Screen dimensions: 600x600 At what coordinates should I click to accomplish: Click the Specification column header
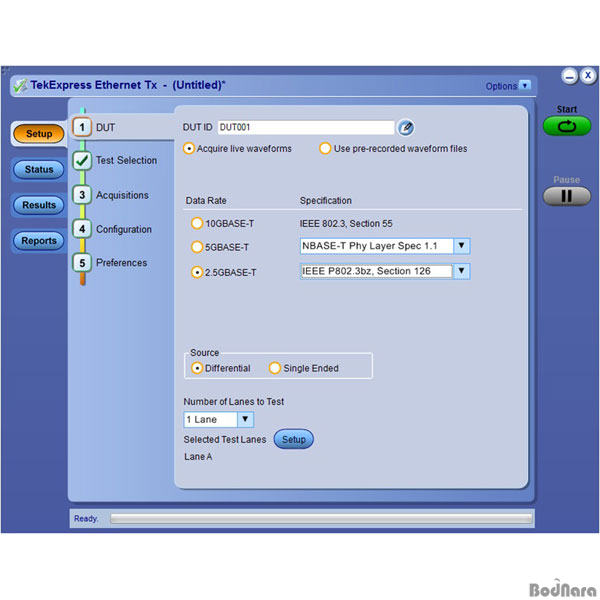325,201
